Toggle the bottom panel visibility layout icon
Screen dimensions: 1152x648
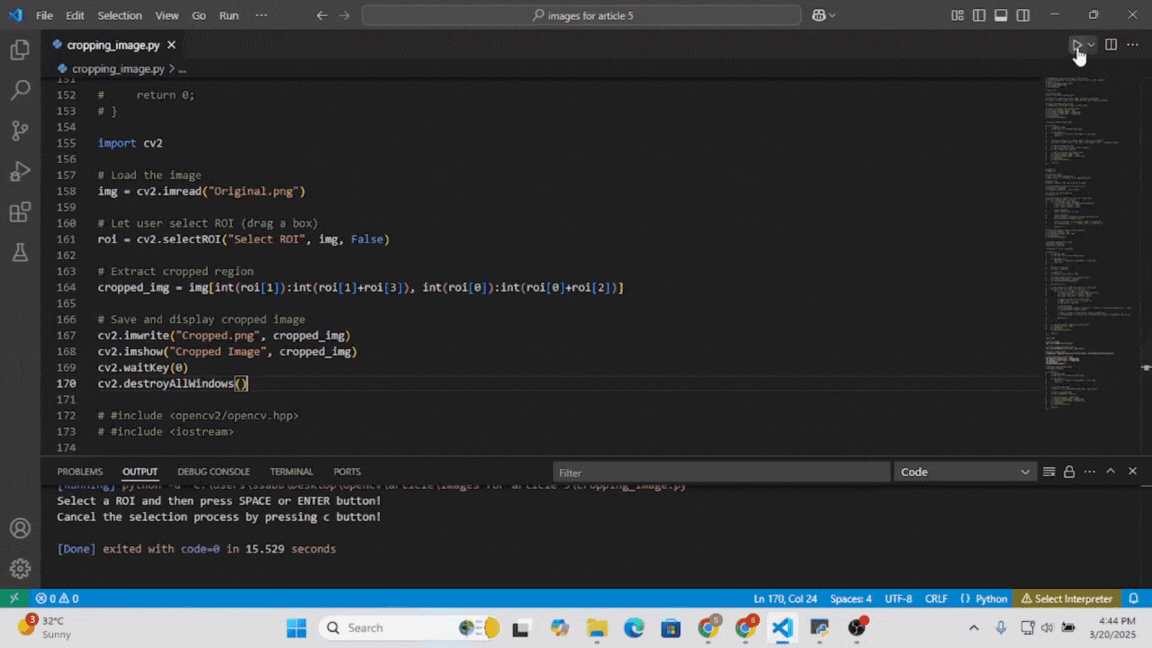click(1001, 15)
